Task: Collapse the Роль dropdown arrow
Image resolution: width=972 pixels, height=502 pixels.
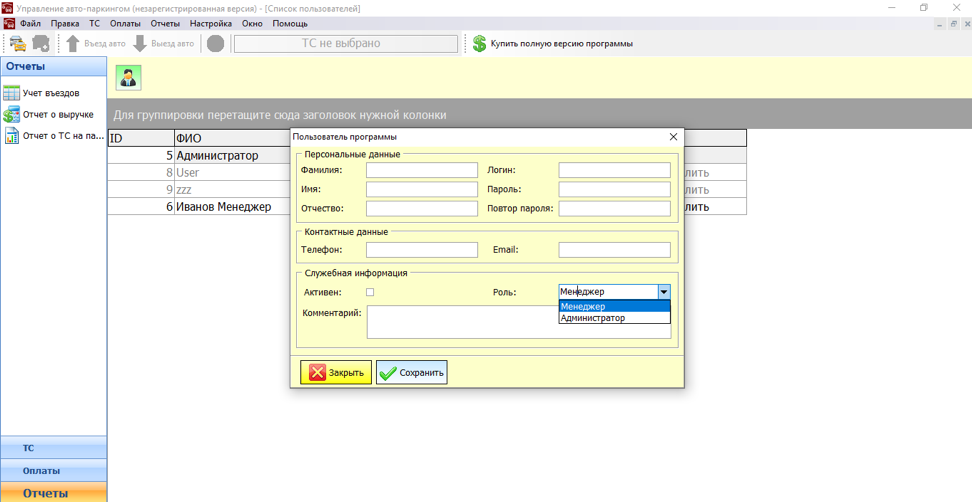Action: coord(664,292)
